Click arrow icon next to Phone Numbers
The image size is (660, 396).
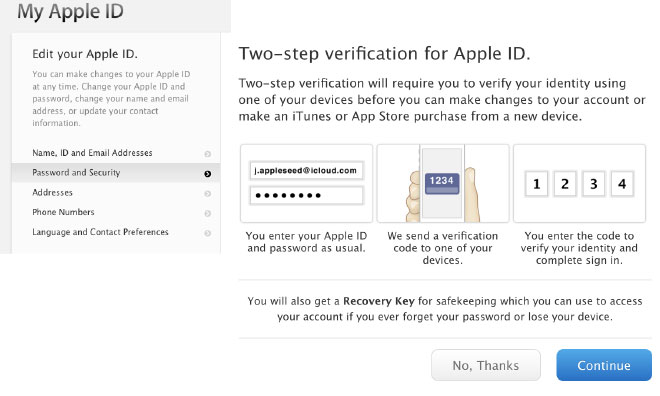[208, 213]
